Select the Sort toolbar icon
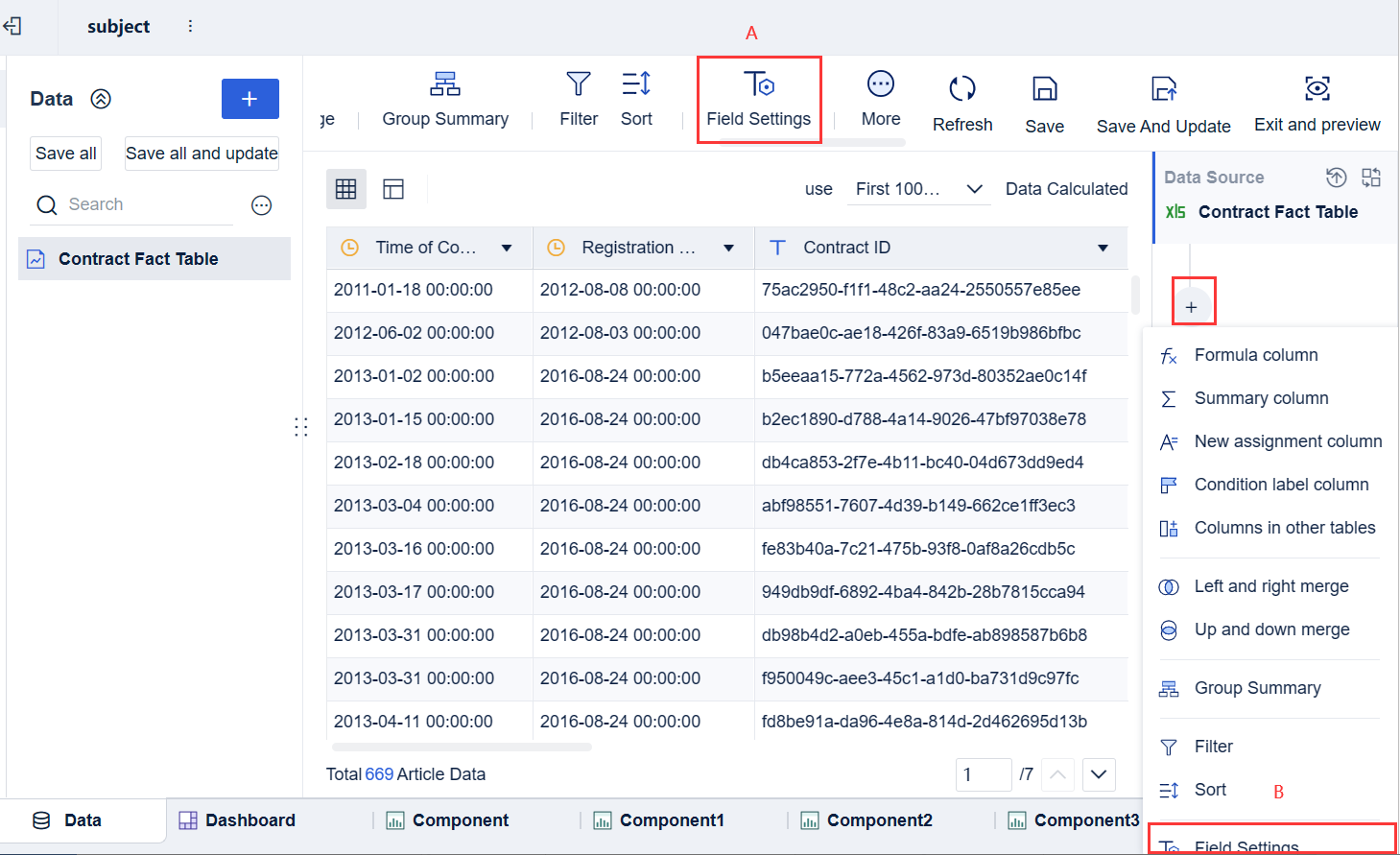 click(x=636, y=99)
